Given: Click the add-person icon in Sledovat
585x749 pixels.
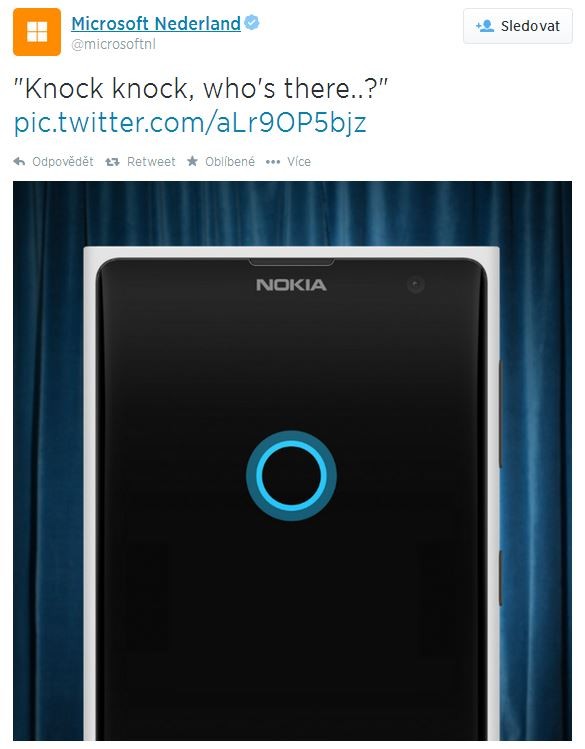Looking at the screenshot, I should [485, 26].
